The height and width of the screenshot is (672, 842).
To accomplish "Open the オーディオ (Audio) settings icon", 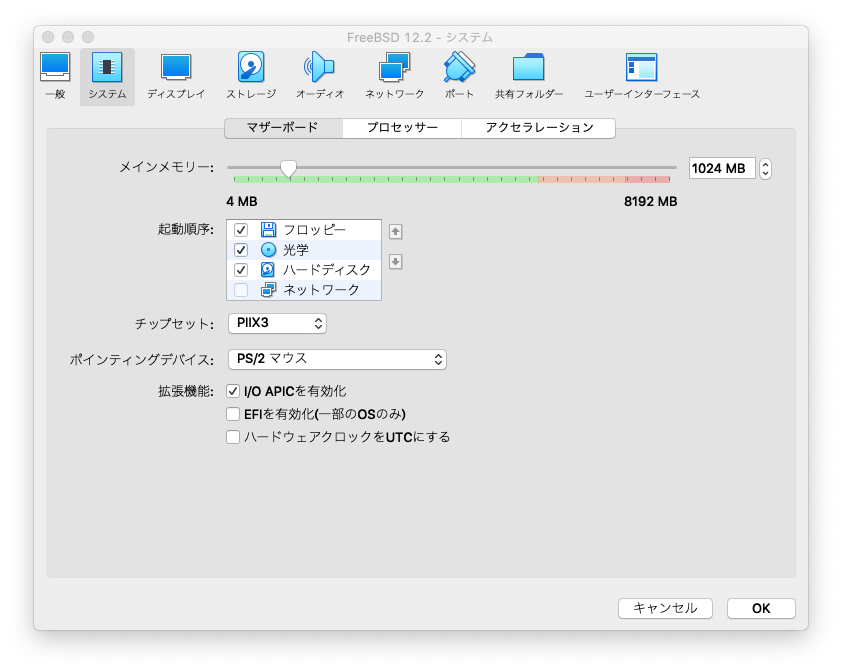I will pyautogui.click(x=320, y=76).
